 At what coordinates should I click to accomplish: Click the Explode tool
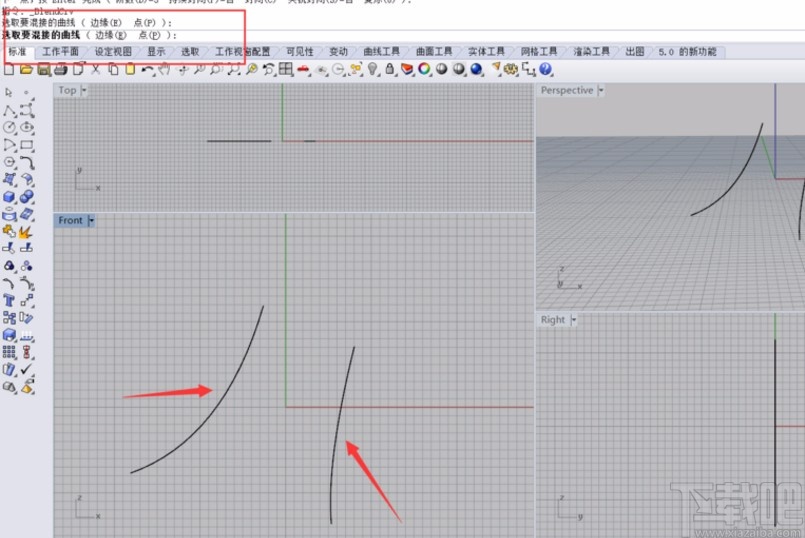26,232
